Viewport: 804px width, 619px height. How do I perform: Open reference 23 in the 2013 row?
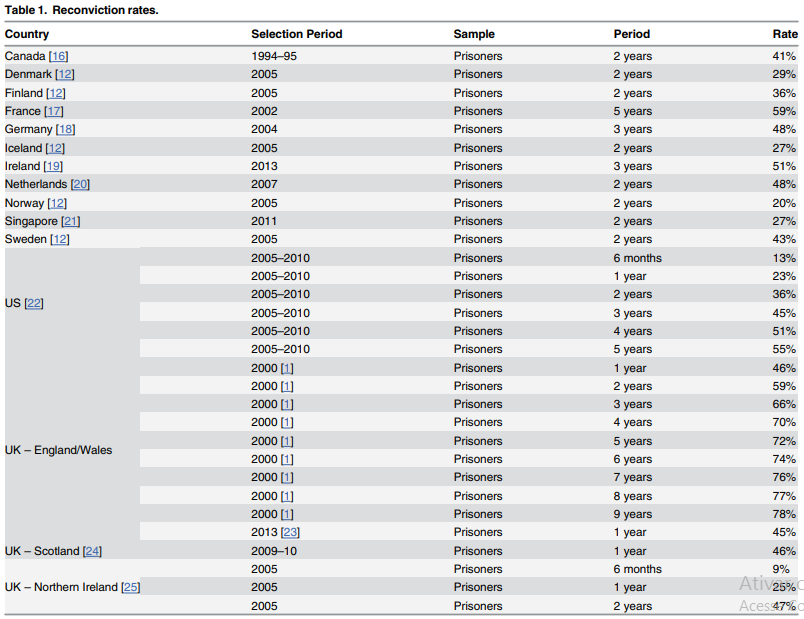point(291,532)
